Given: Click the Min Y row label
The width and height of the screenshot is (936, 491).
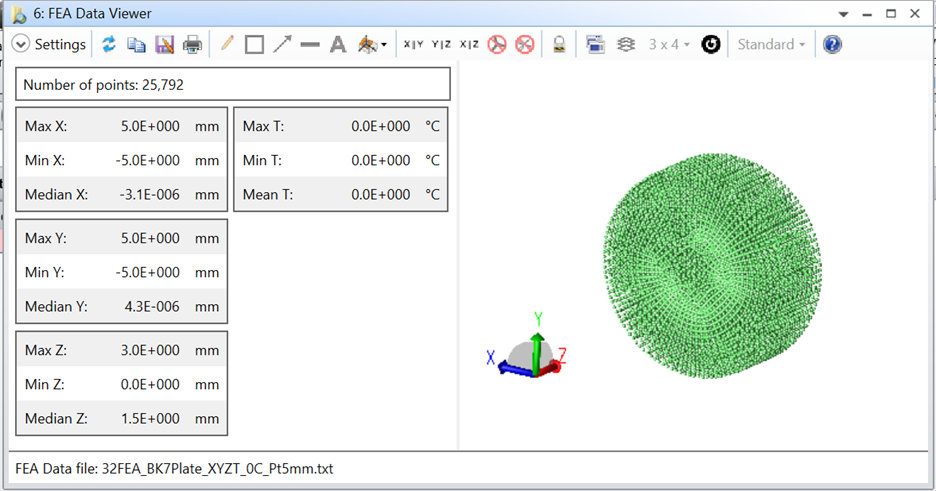Looking at the screenshot, I should [x=45, y=273].
